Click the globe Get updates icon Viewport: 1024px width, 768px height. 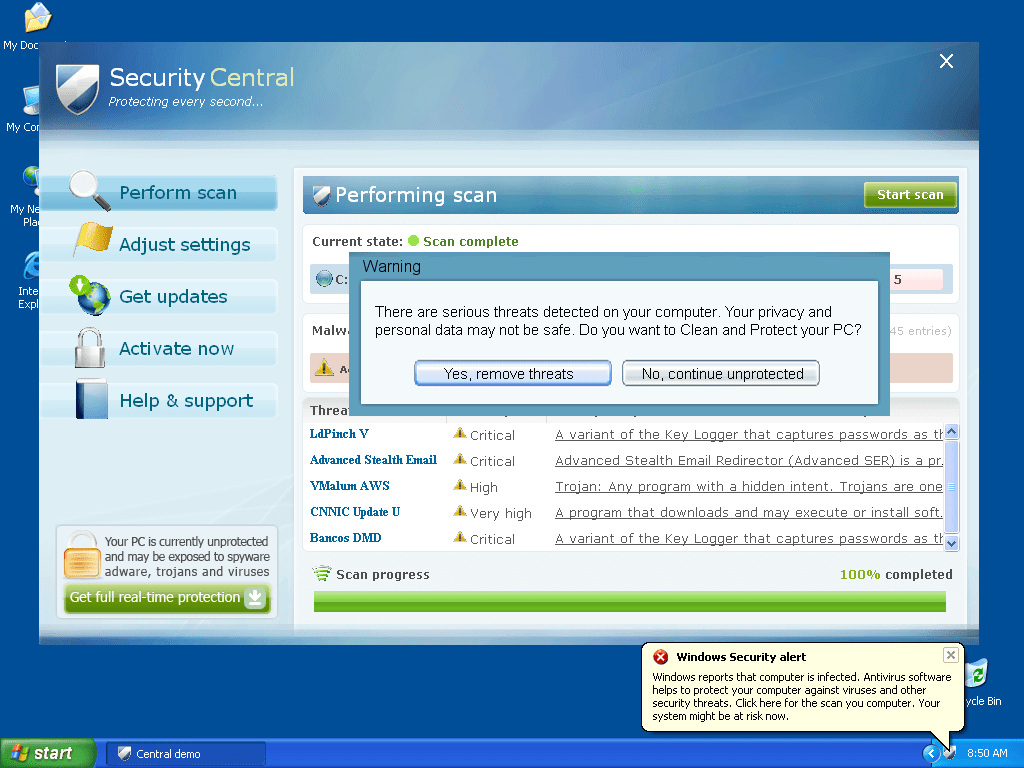pos(90,295)
